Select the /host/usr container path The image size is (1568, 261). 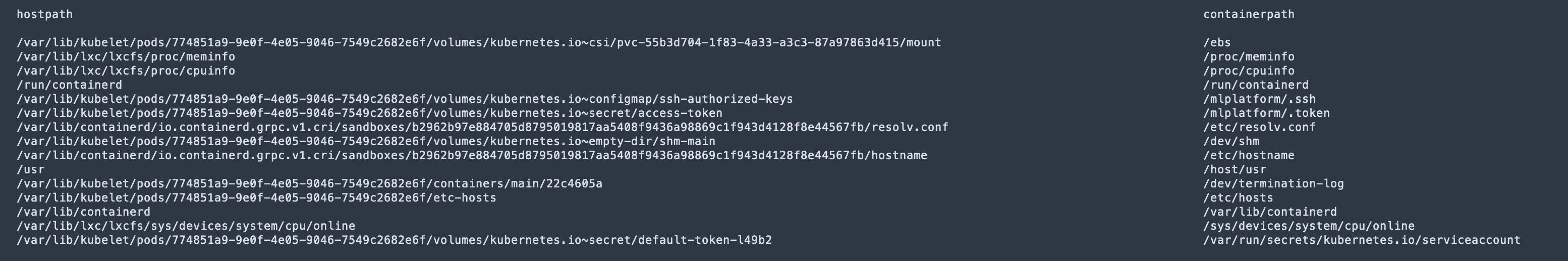pos(1235,169)
